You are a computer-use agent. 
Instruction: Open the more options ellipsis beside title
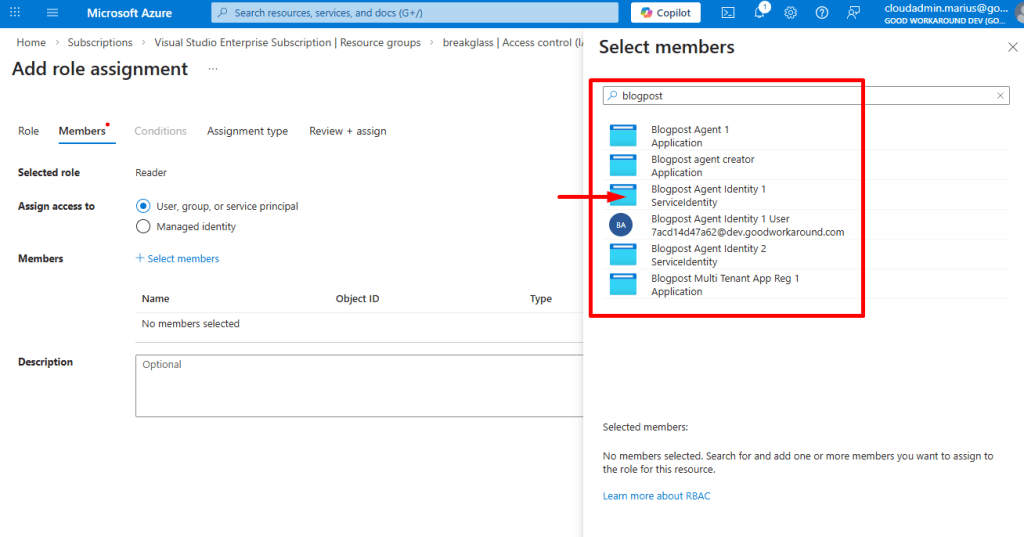212,69
